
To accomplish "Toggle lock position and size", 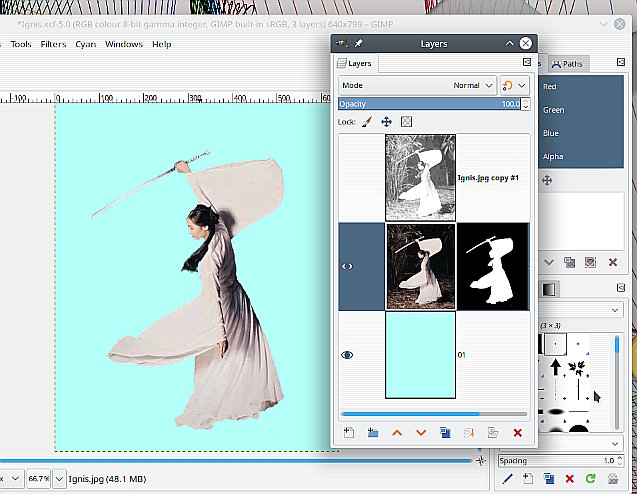I will point(386,122).
